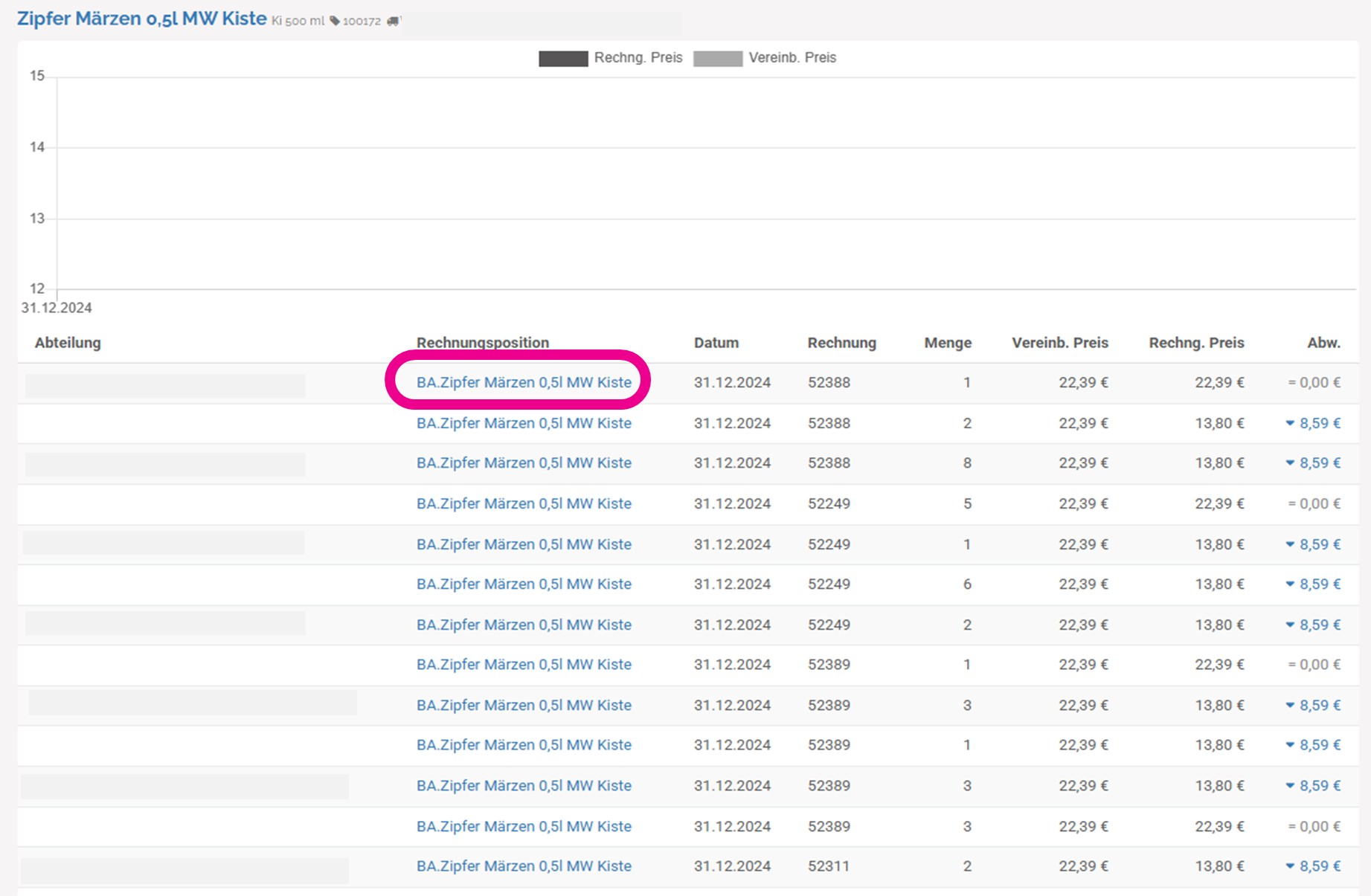Sort by the Rechnung column header

(842, 343)
